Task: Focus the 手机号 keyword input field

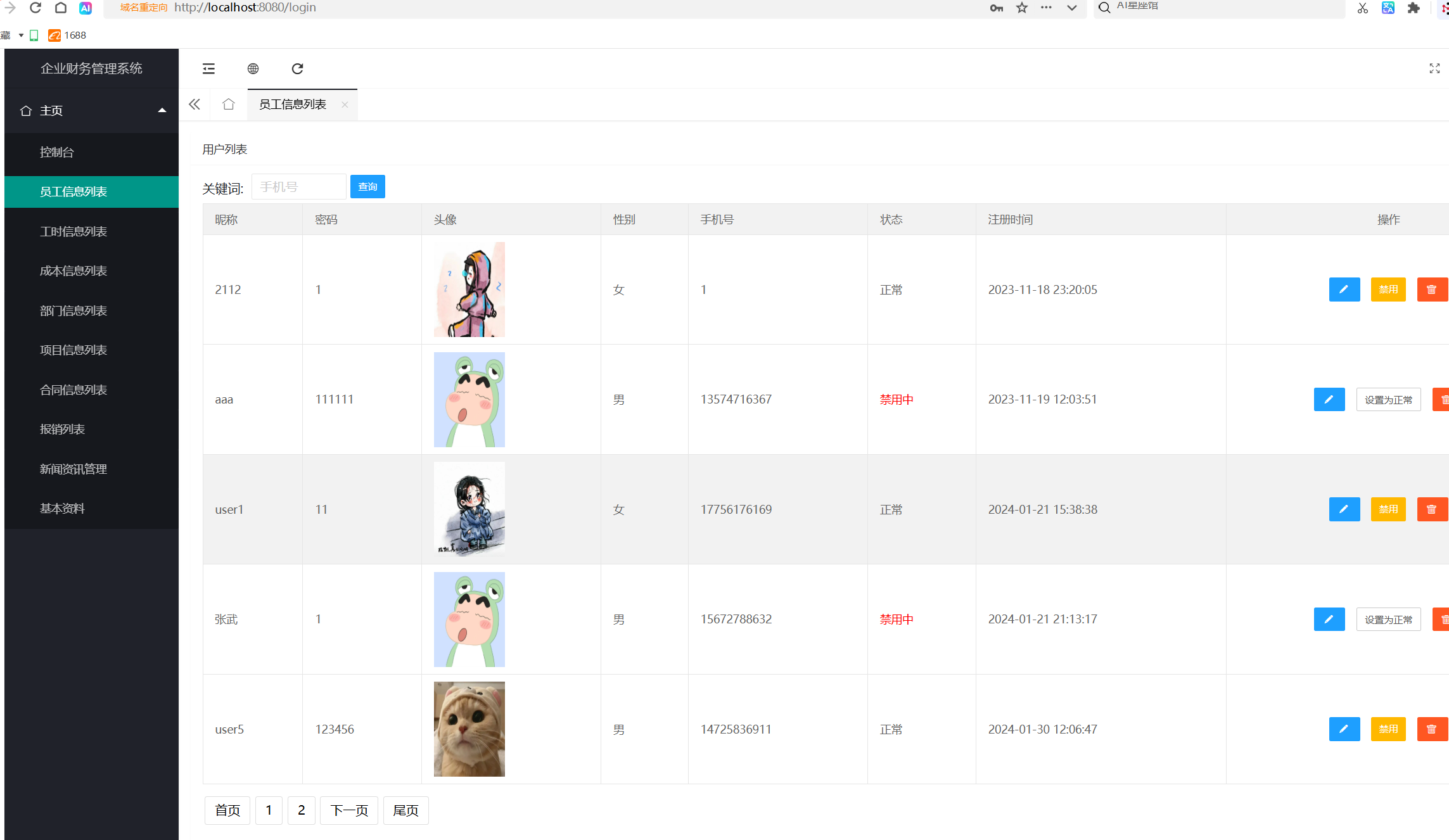Action: pos(298,187)
